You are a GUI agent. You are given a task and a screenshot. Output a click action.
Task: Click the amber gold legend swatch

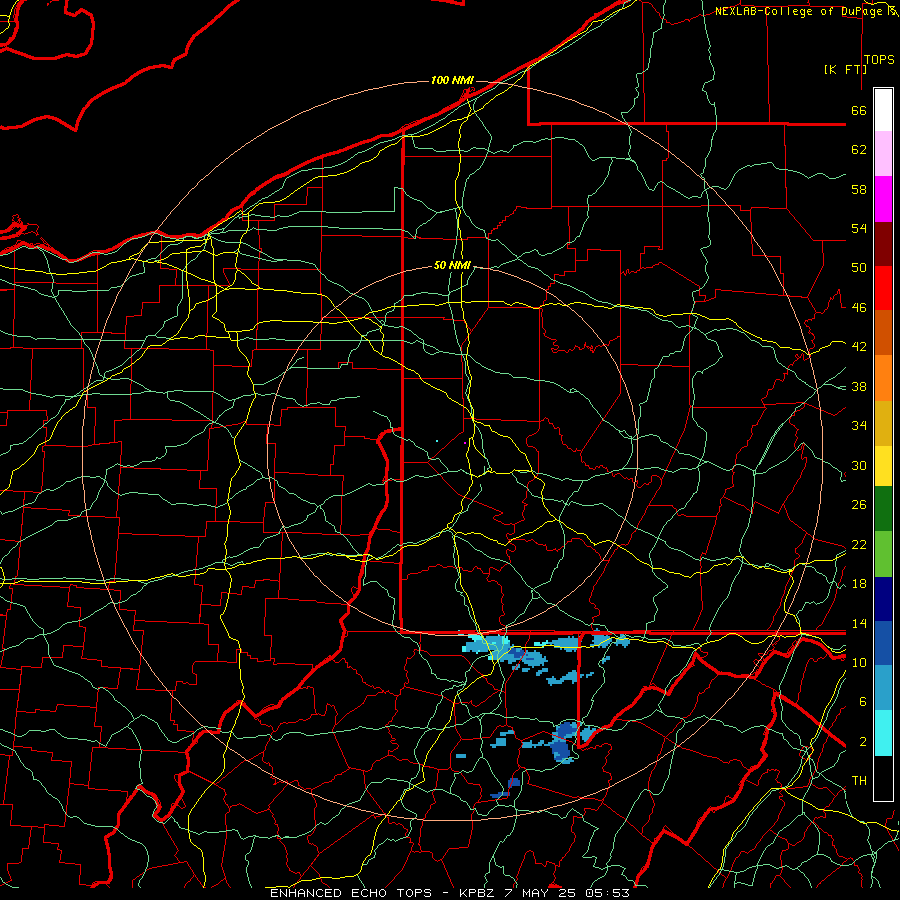(883, 423)
